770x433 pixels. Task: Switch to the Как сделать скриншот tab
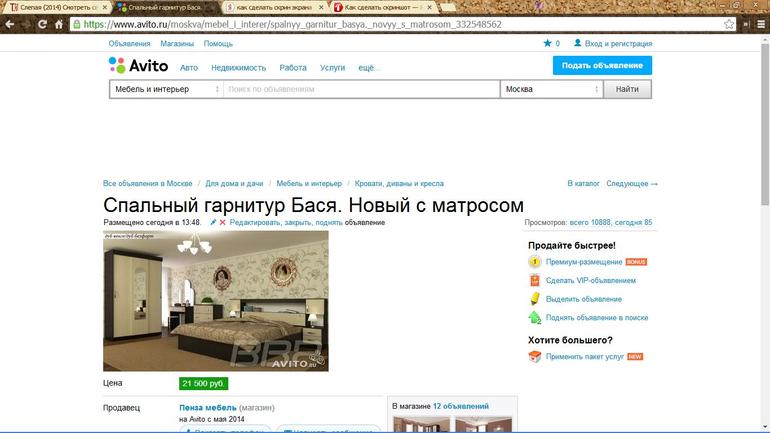[383, 7]
